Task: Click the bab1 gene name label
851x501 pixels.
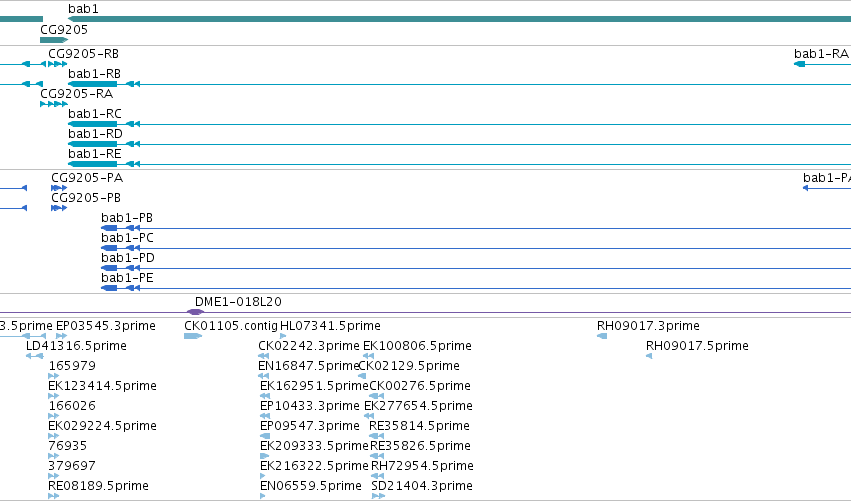Action: coord(83,9)
